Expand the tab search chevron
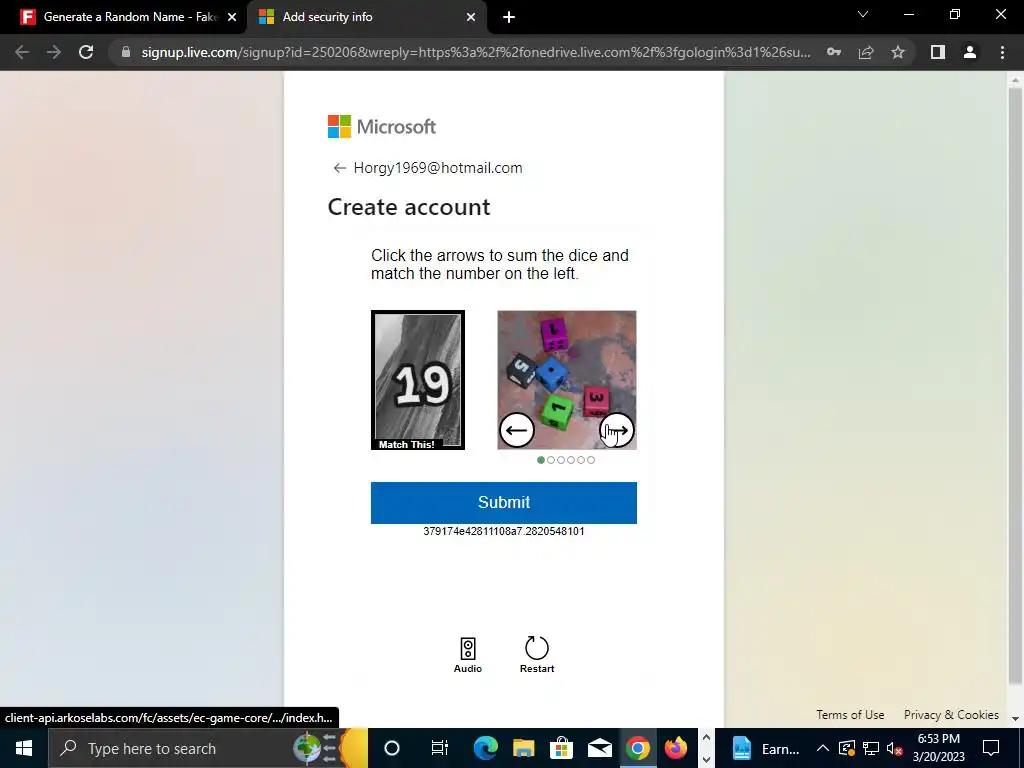The height and width of the screenshot is (768, 1024). (x=863, y=14)
